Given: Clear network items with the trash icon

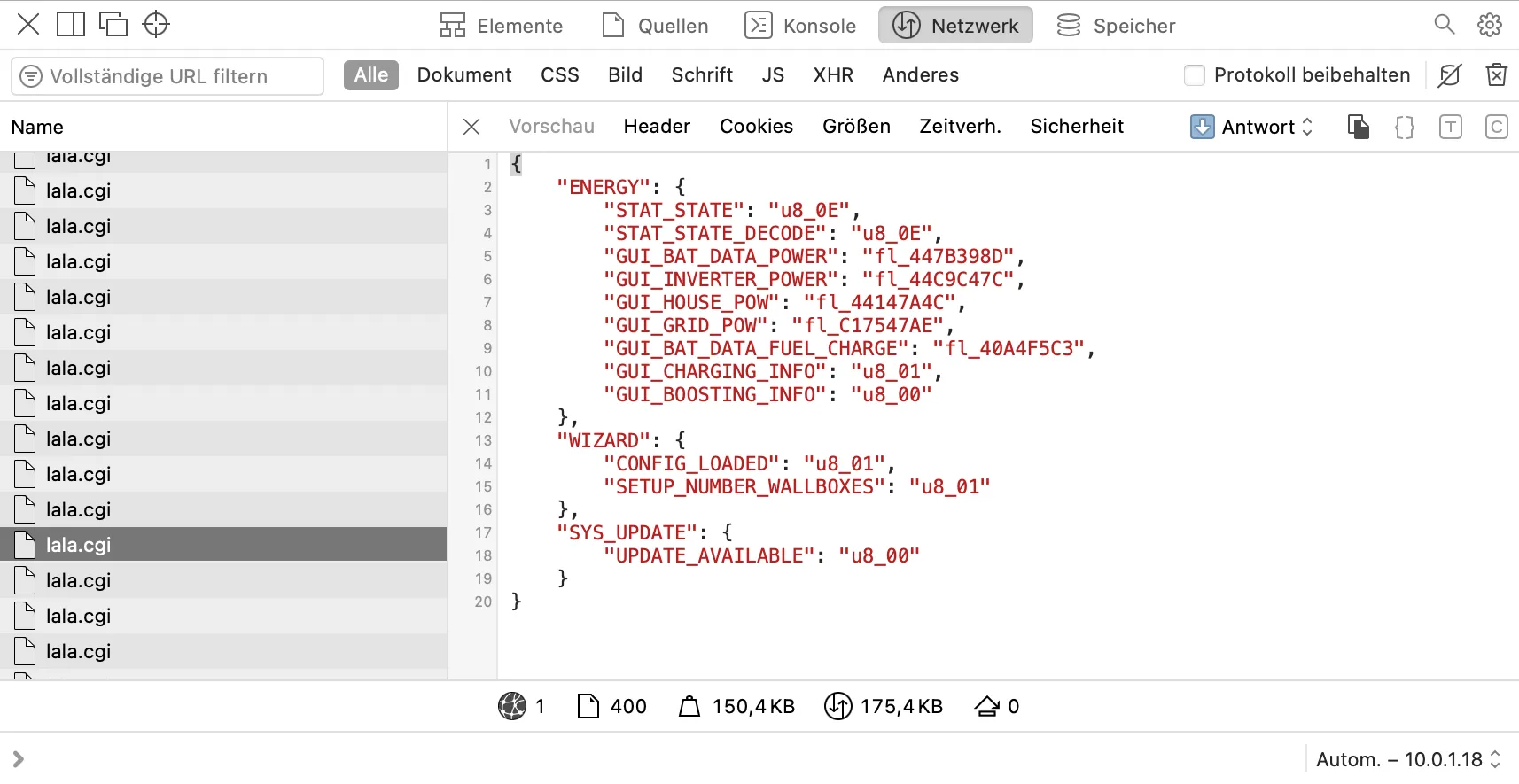Looking at the screenshot, I should tap(1496, 75).
